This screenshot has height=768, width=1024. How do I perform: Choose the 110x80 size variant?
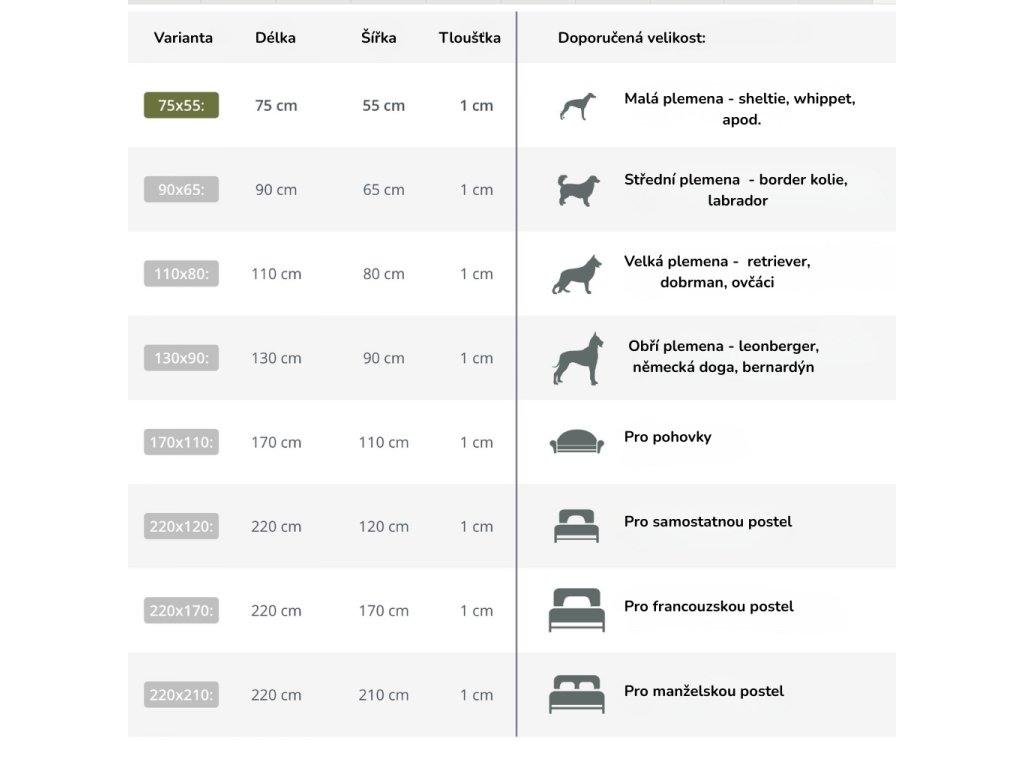point(181,274)
